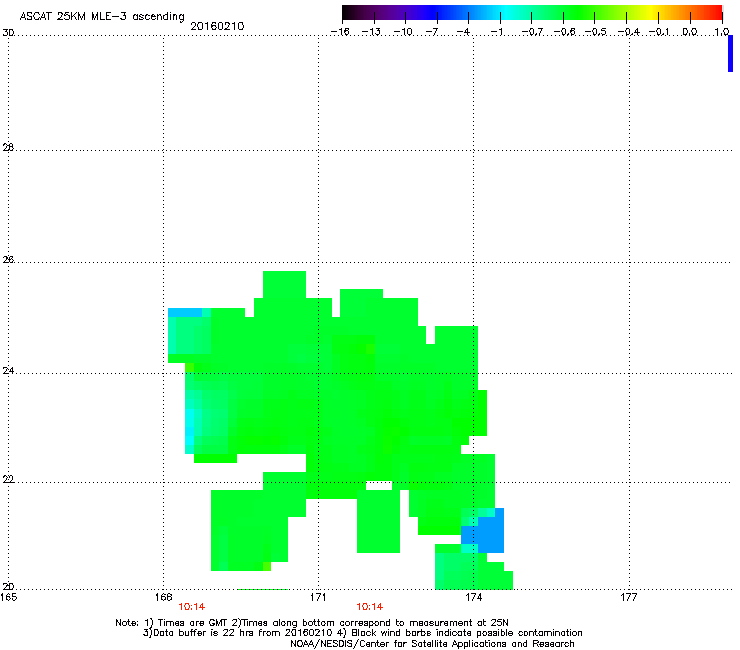Viewport: 740px width, 650px height.
Task: Click the NOAA/NESDIS credit line
Action: (432, 644)
